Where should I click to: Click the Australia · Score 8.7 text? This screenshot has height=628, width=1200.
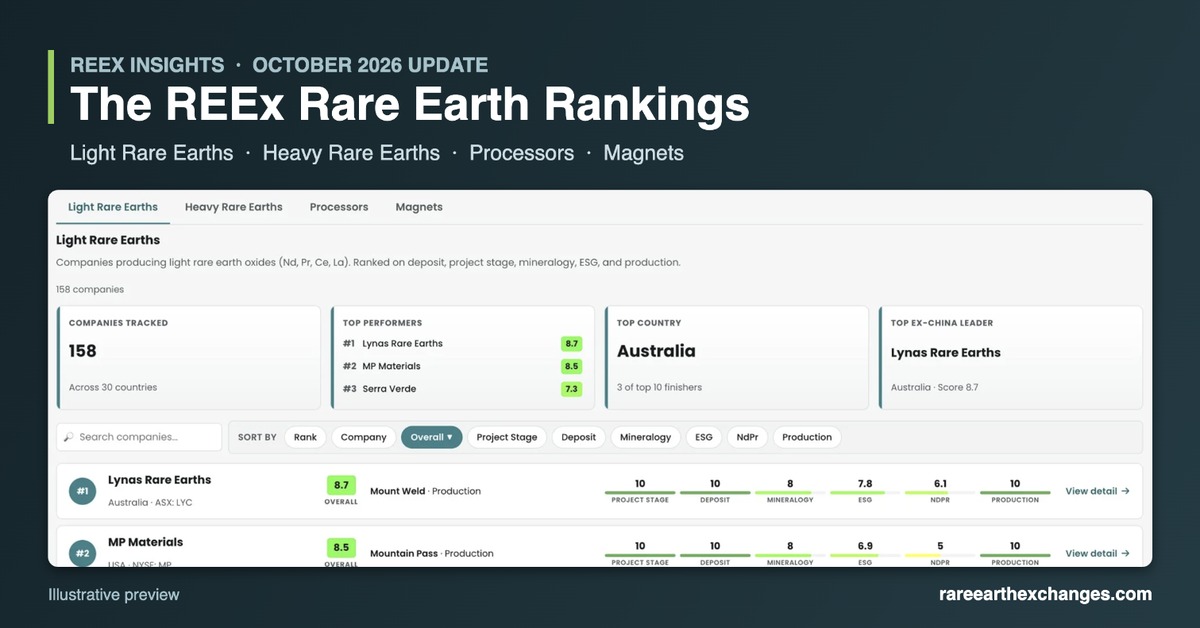(x=935, y=387)
